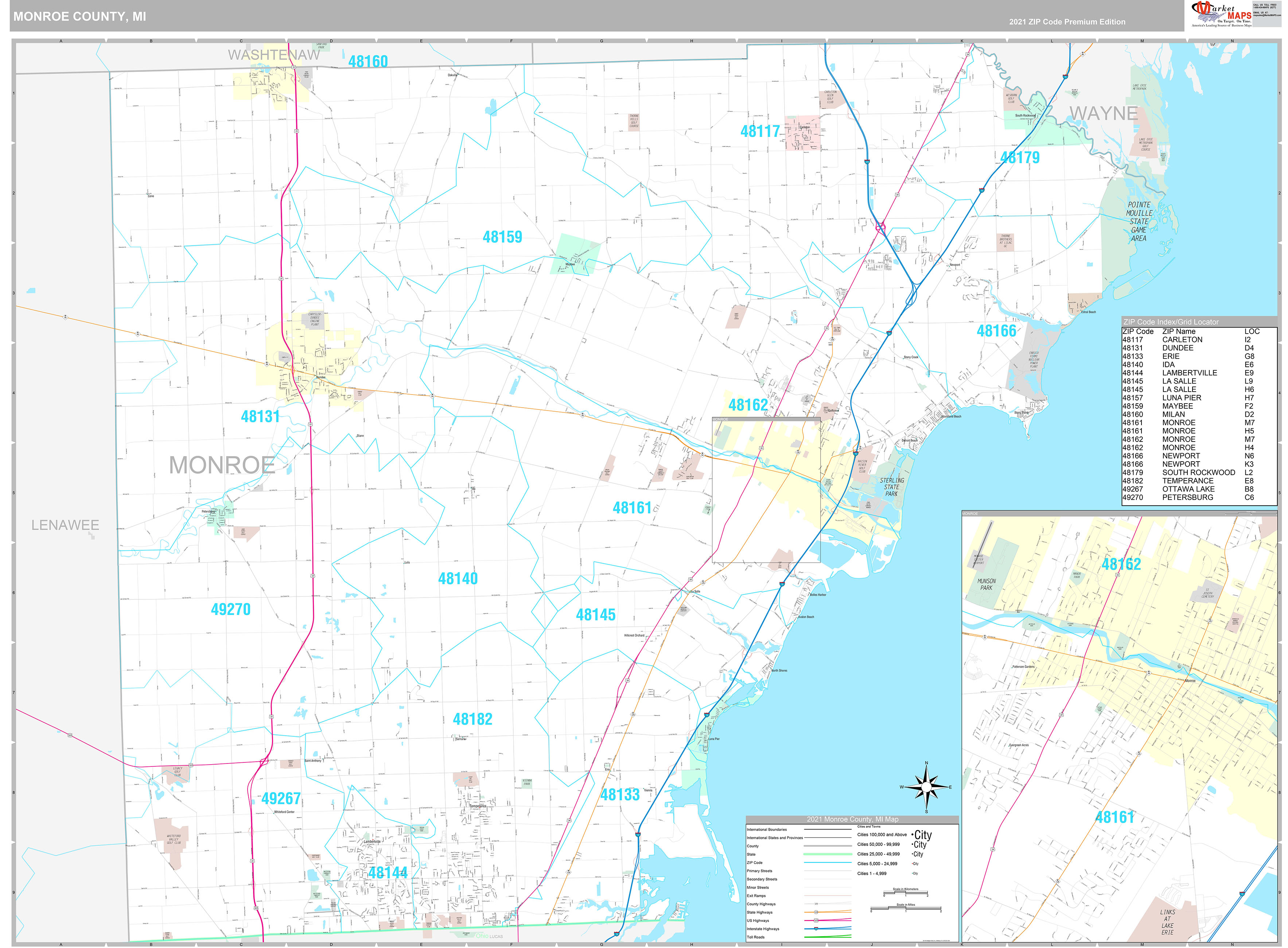Click the WASHTENAW county name label

pos(274,55)
